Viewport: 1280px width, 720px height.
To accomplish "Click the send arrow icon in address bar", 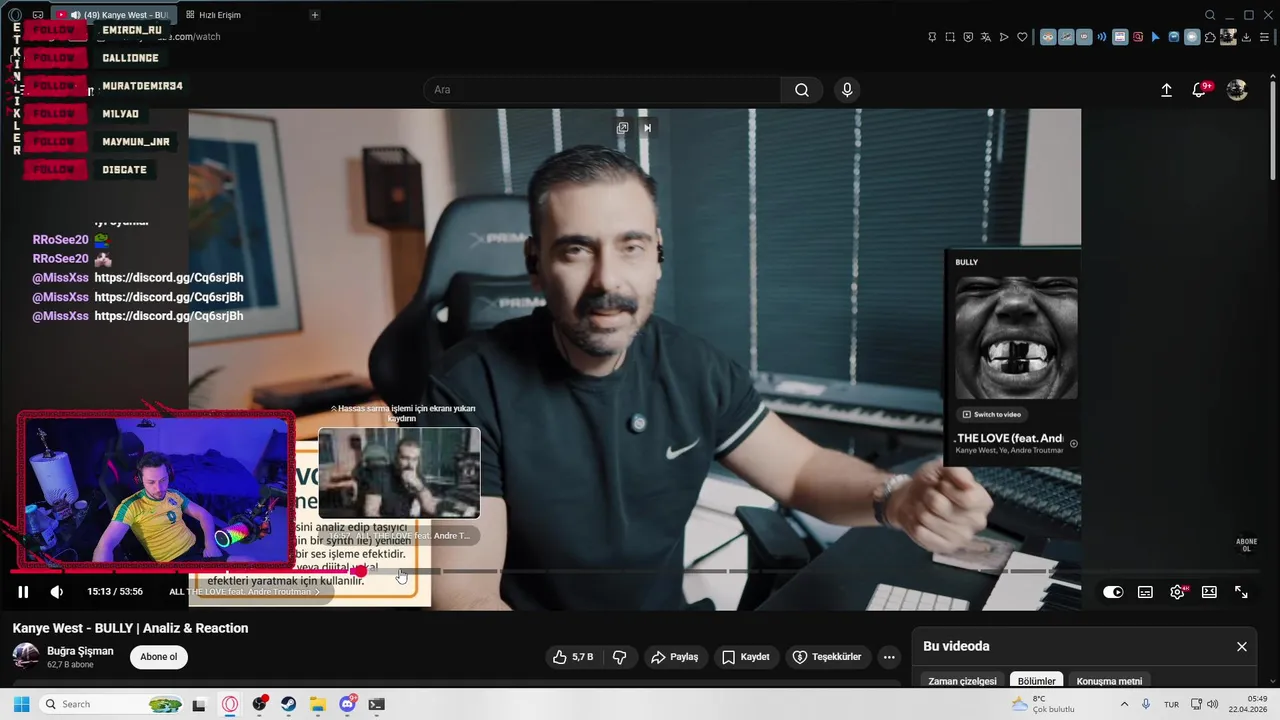I will point(1004,37).
